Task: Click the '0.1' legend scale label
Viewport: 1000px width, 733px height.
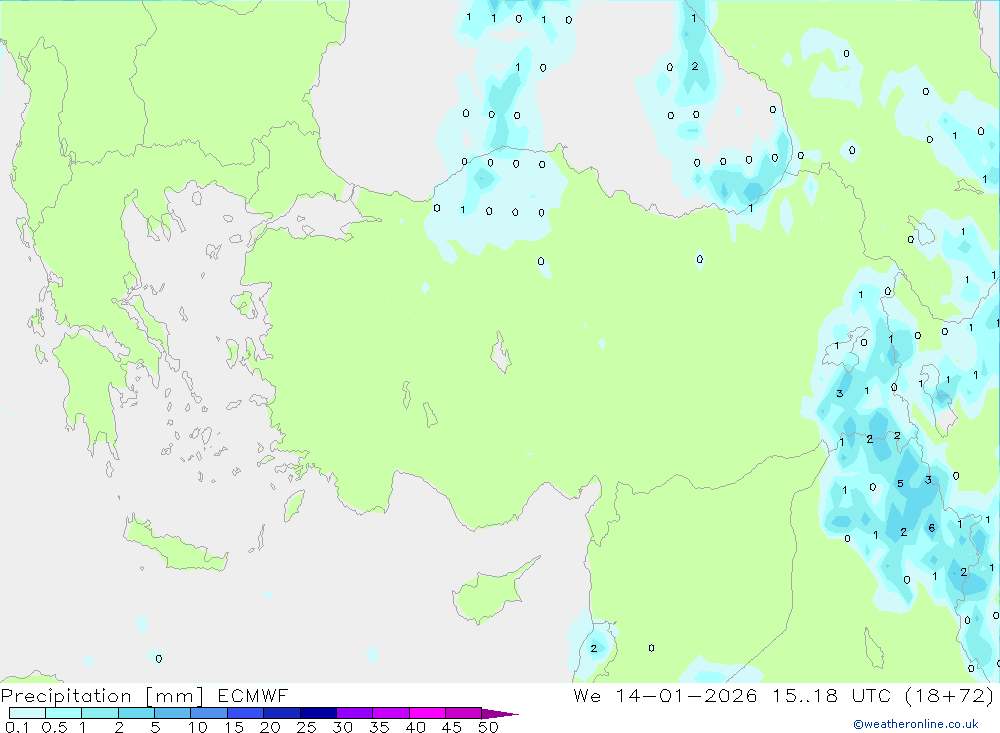Action: coord(17,727)
